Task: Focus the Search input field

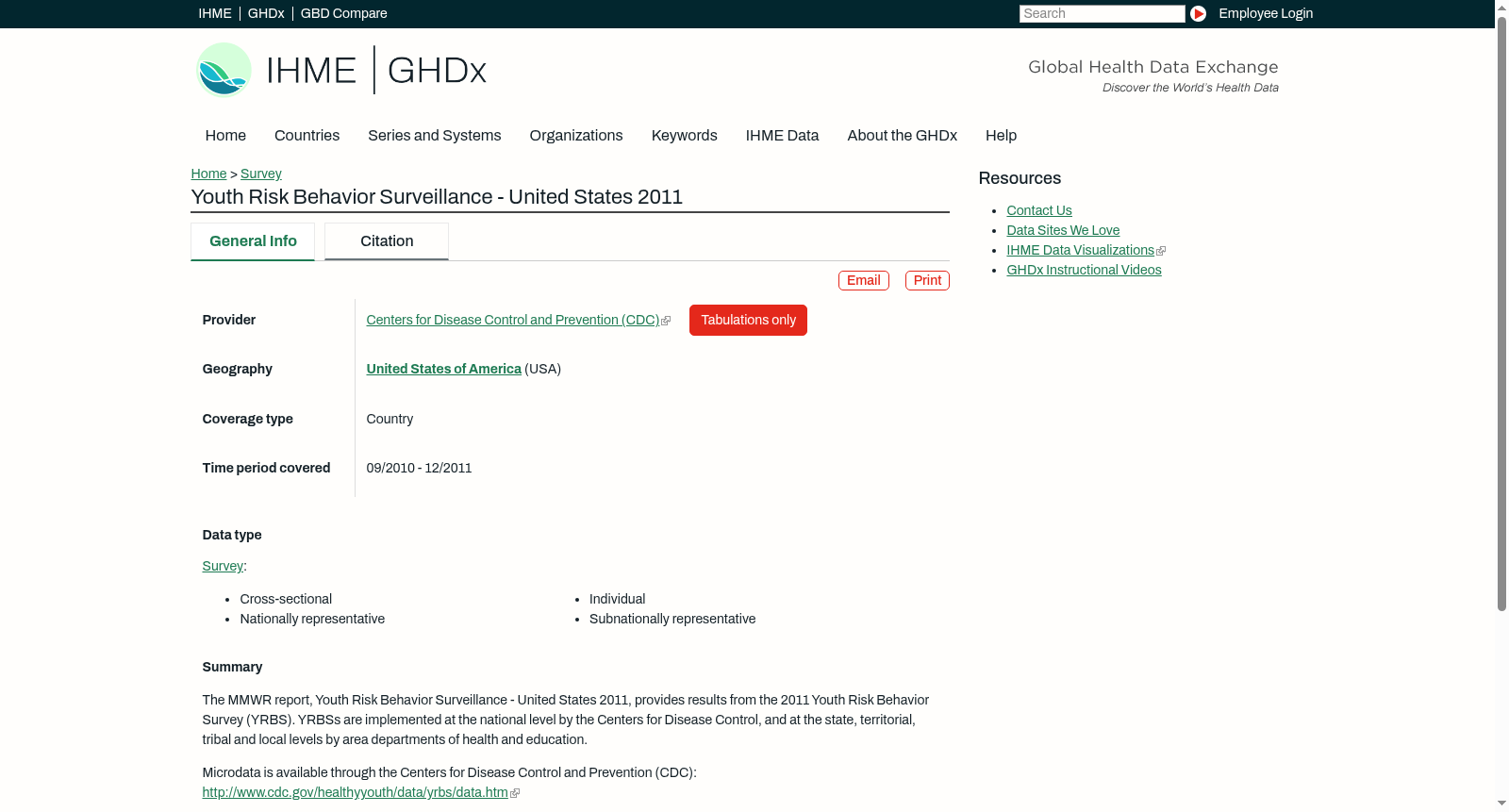Action: [x=1102, y=13]
